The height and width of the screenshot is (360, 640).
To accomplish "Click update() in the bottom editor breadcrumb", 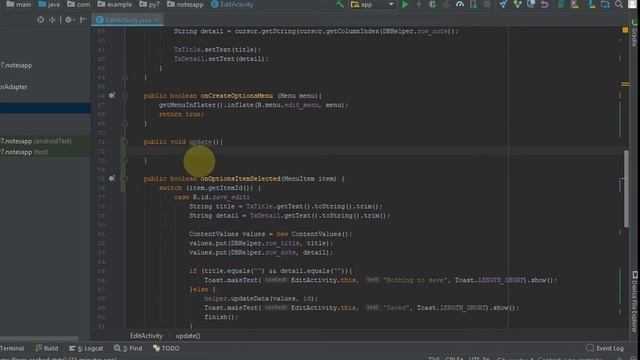I will (188, 336).
